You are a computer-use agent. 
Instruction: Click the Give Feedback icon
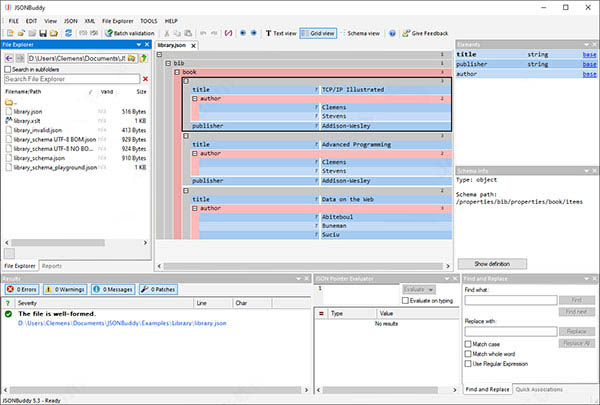pyautogui.click(x=405, y=33)
